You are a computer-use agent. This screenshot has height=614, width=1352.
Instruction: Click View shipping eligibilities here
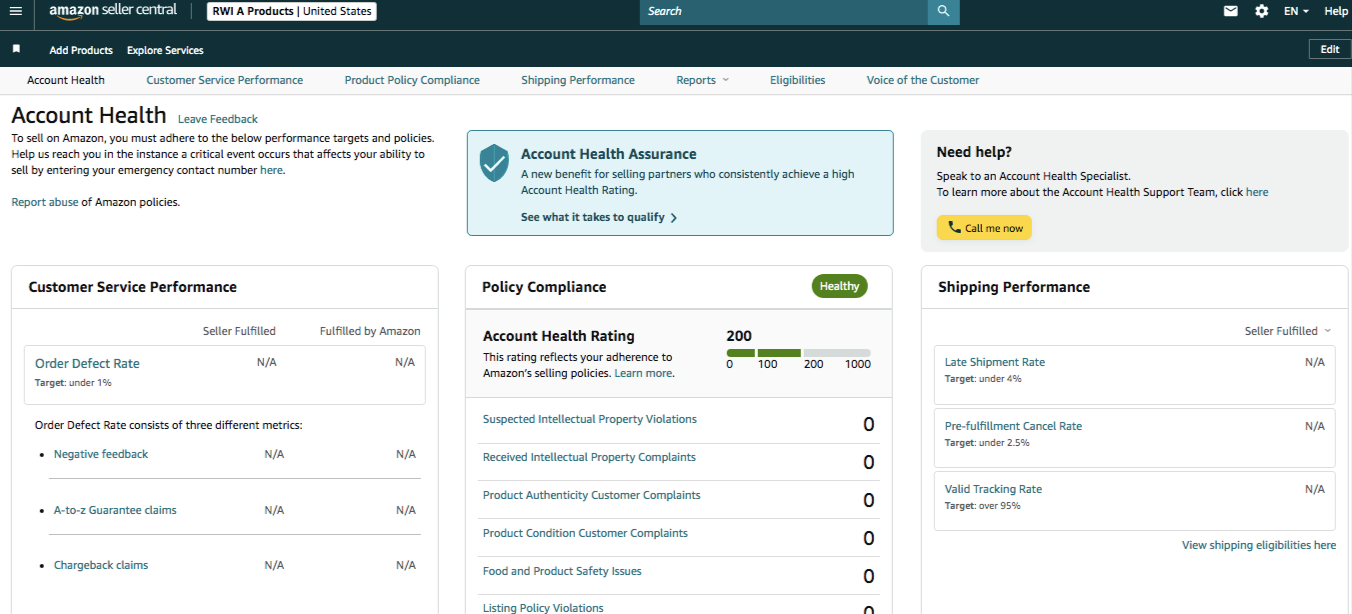[1259, 545]
